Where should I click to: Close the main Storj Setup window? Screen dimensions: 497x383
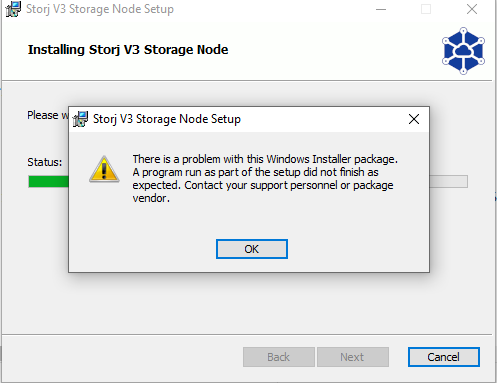click(472, 9)
